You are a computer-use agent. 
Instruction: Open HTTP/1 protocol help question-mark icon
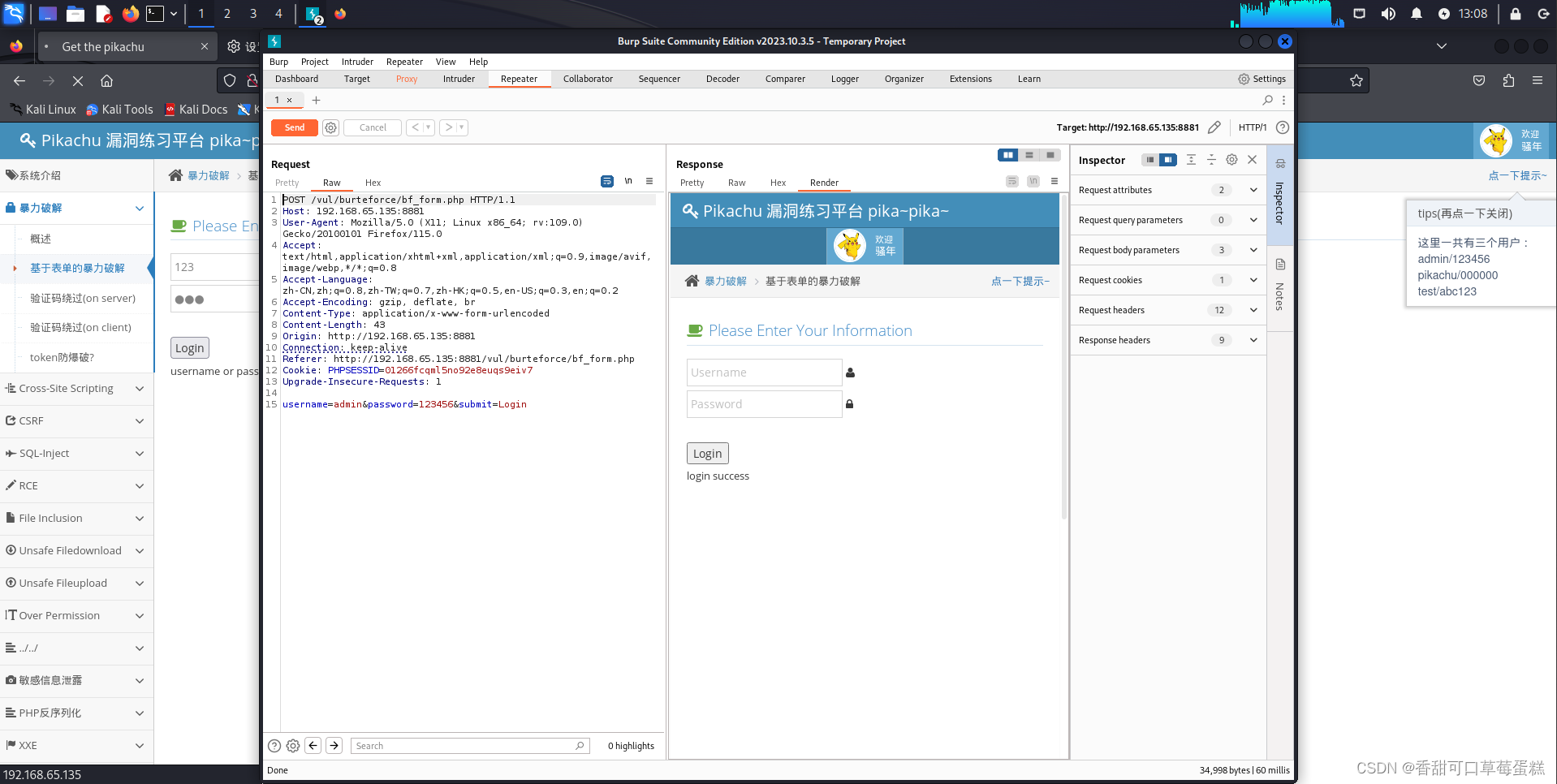1283,127
